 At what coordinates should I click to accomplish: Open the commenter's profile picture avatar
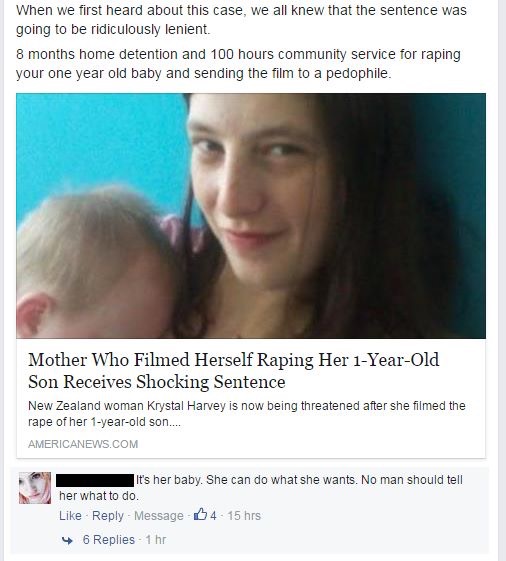[35, 488]
